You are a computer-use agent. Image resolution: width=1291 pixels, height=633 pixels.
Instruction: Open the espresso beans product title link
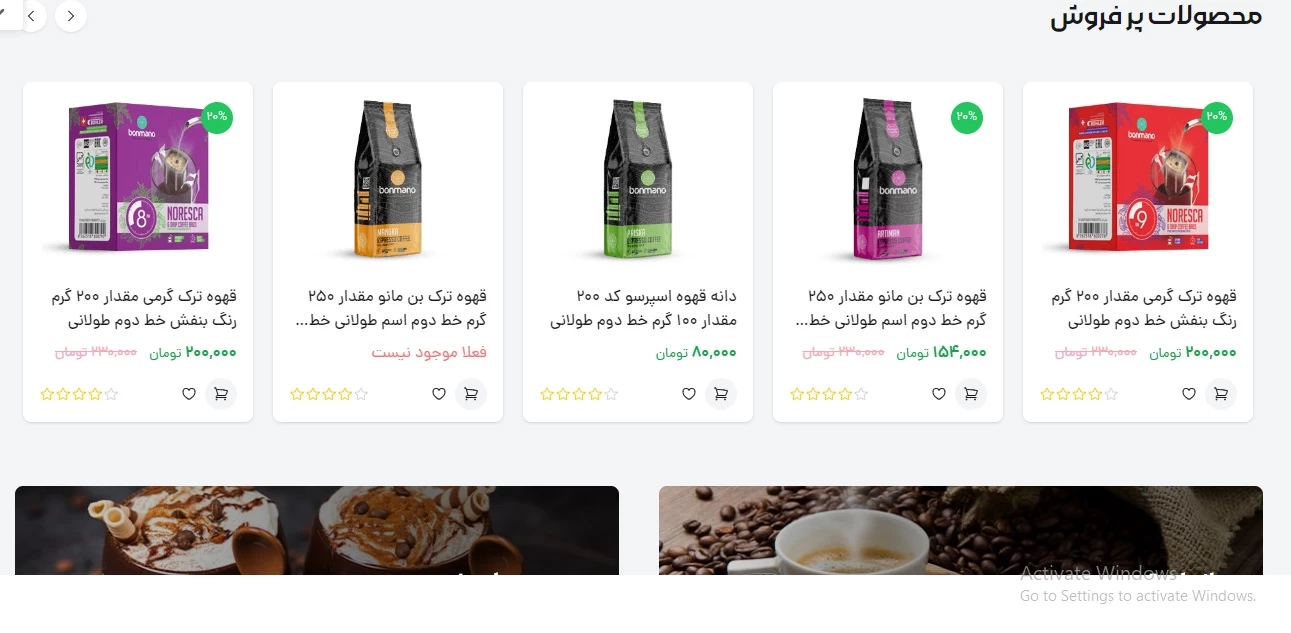coord(643,309)
